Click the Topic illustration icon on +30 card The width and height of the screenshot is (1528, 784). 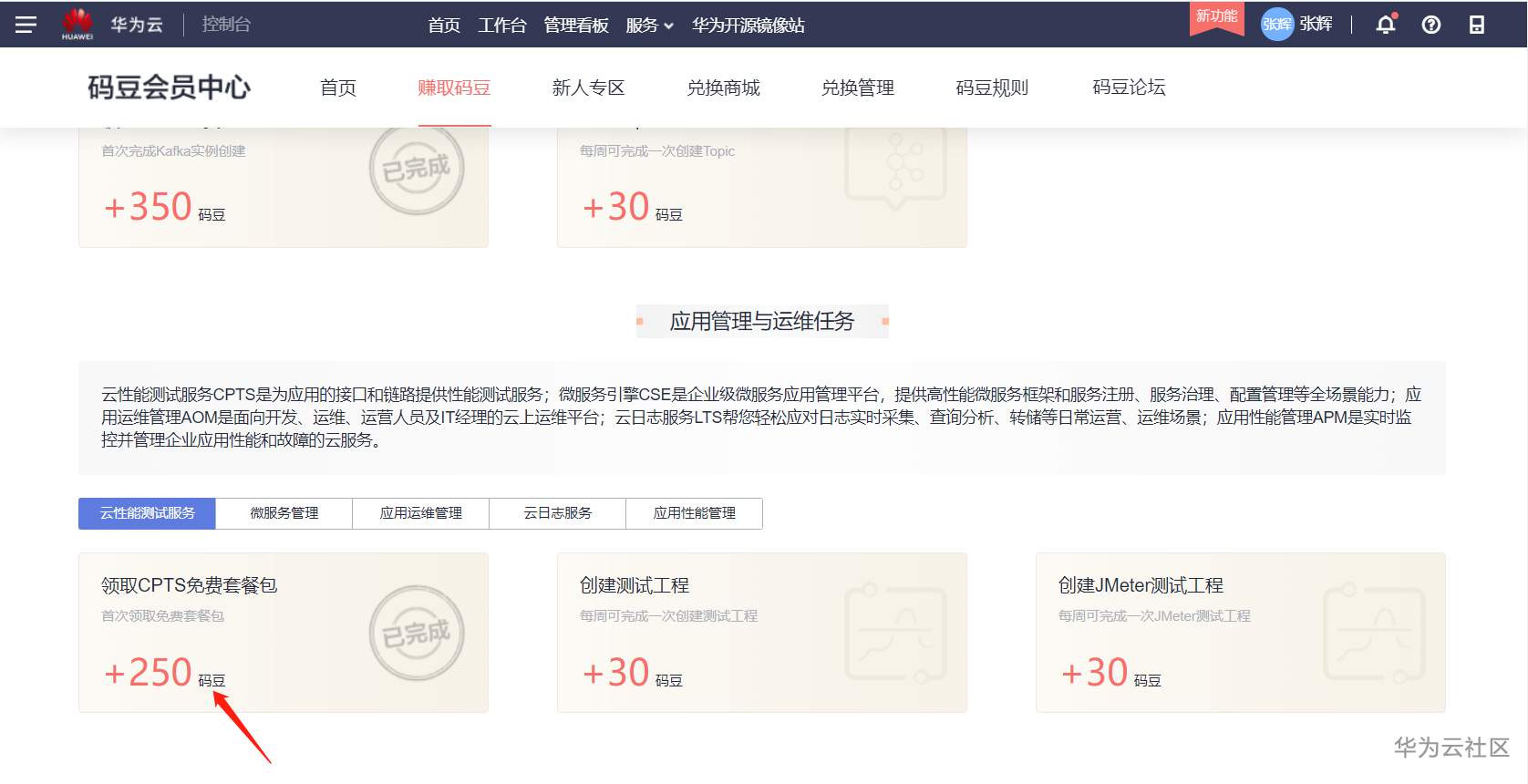pyautogui.click(x=896, y=169)
